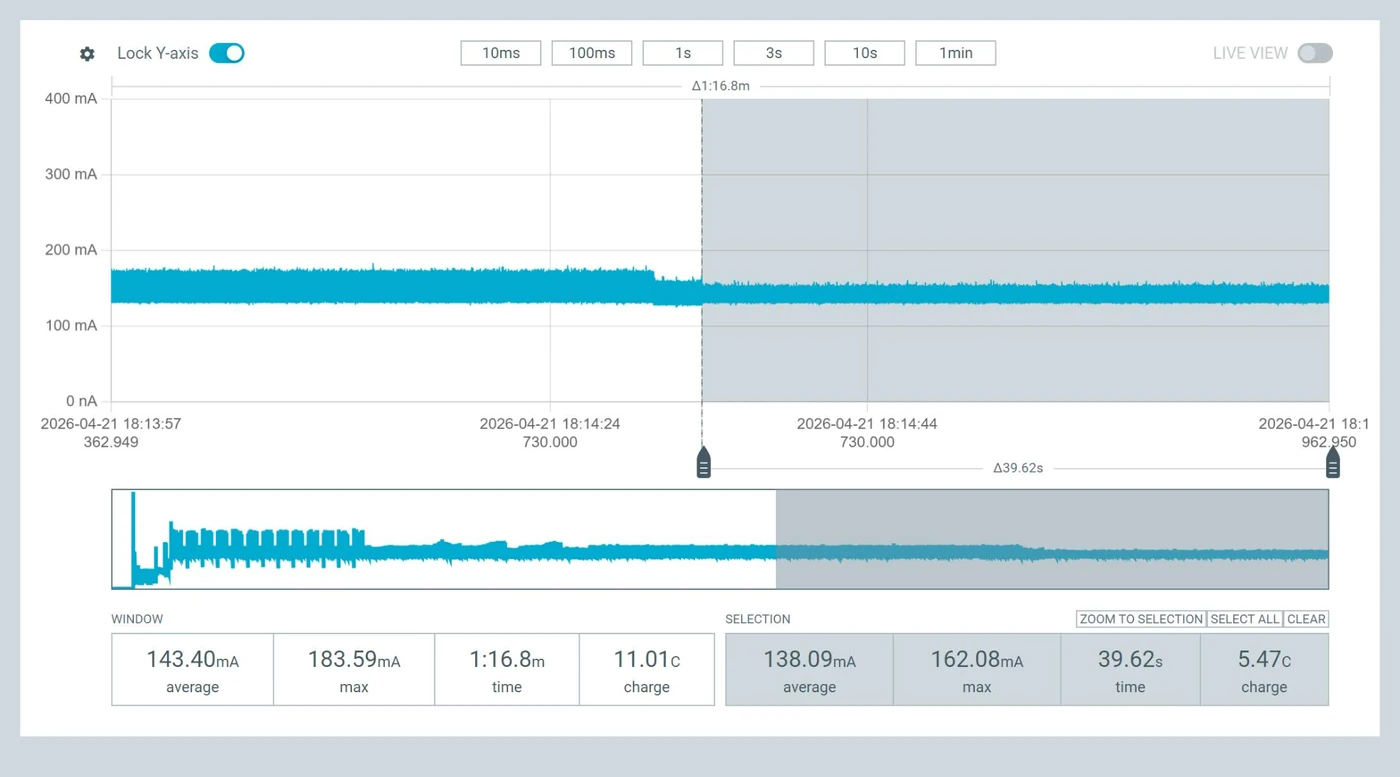
Task: Click the LIVE VIEW label text
Action: tap(1250, 53)
